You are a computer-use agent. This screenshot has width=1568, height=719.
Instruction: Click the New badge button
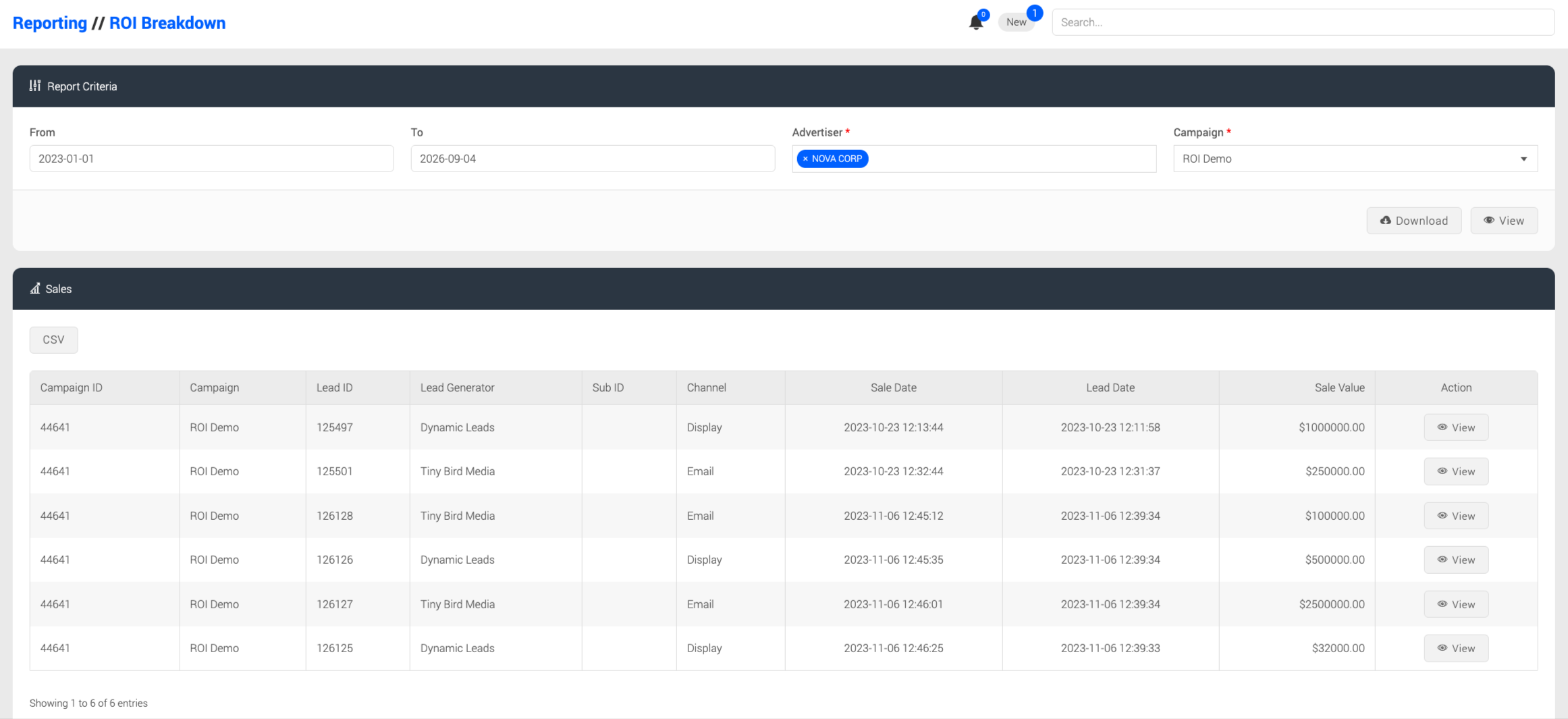pos(1016,22)
